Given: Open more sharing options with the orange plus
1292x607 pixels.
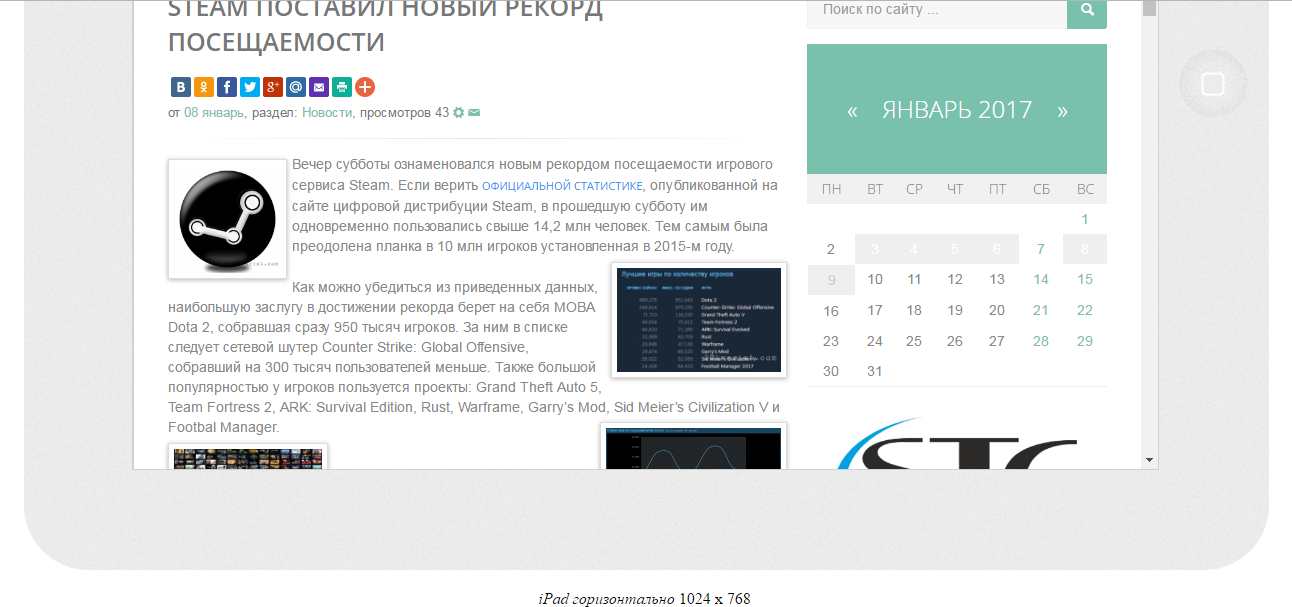Looking at the screenshot, I should (365, 87).
